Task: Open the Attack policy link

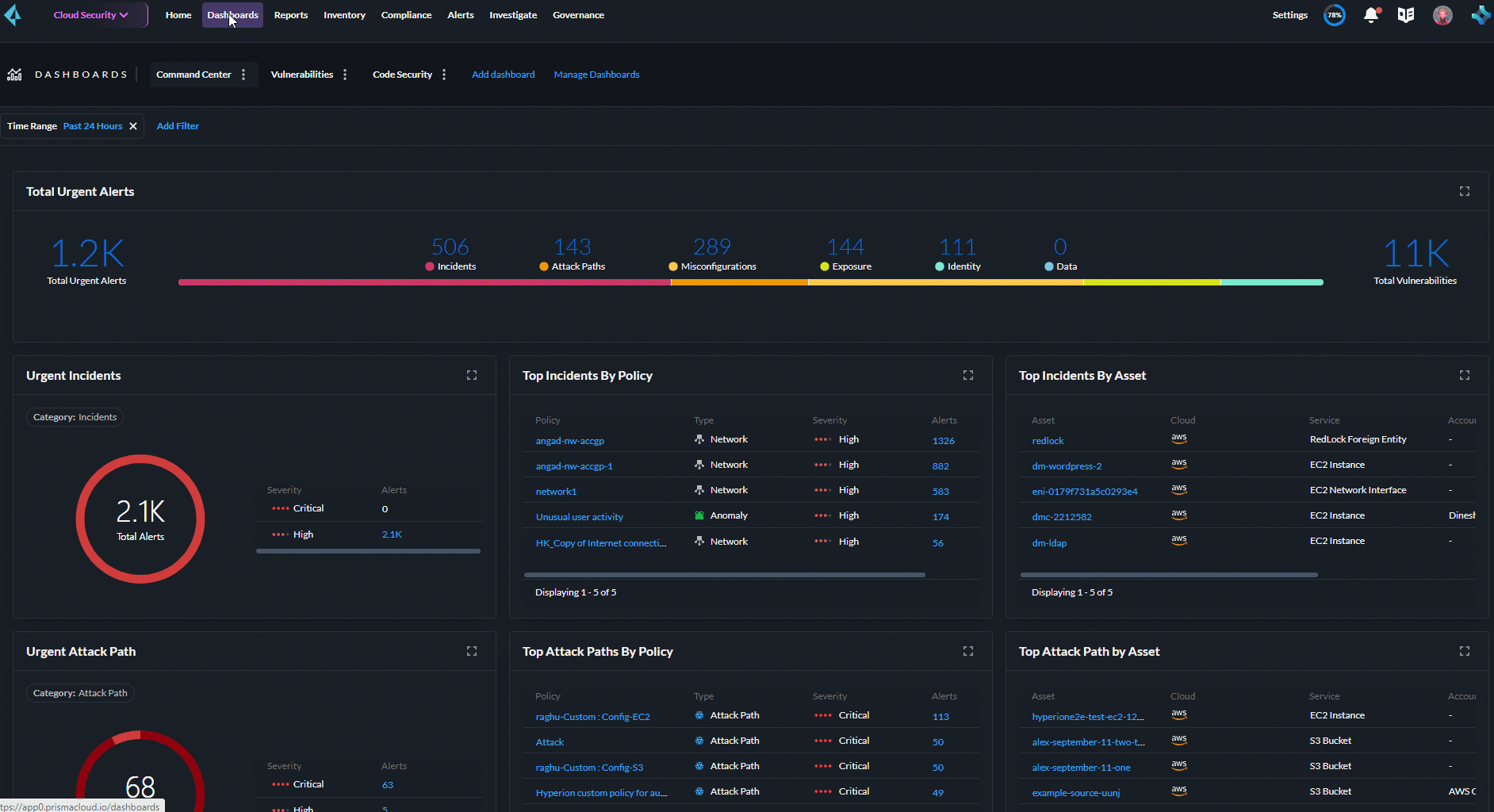Action: (550, 742)
